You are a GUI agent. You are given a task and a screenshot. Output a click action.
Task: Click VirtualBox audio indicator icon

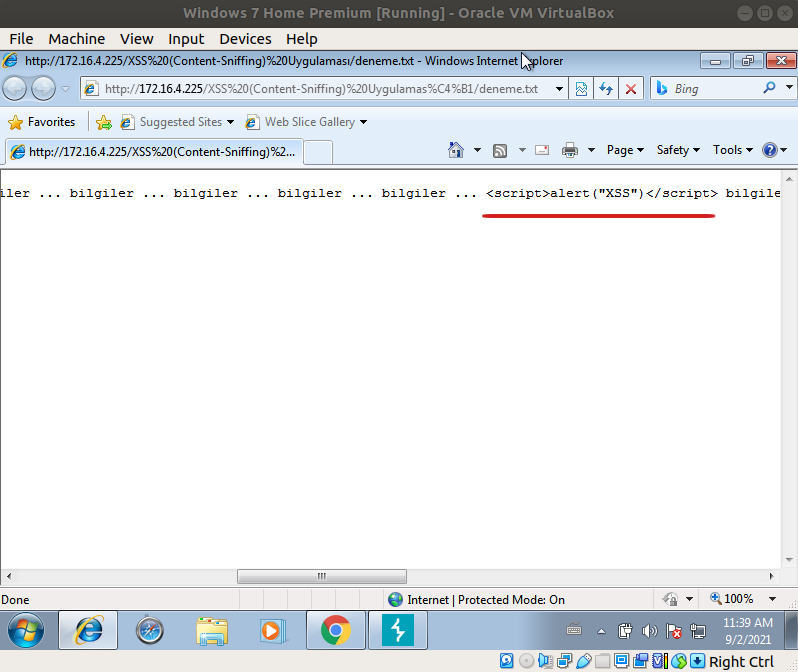click(x=545, y=661)
